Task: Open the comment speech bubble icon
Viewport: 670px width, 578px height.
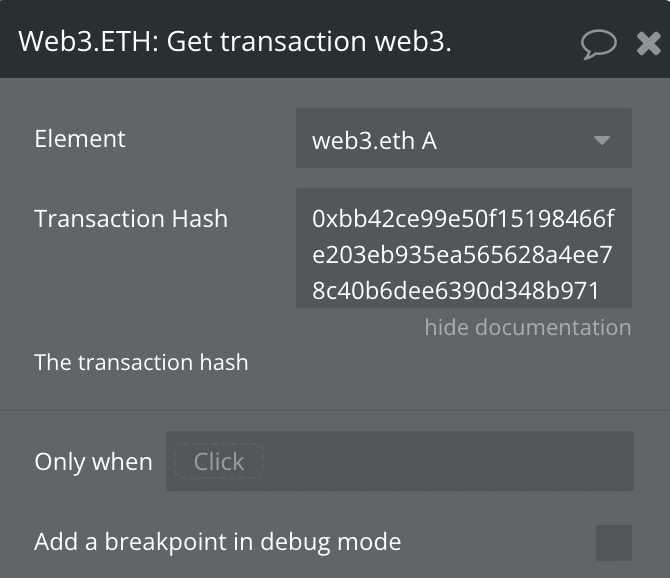Action: pyautogui.click(x=599, y=44)
